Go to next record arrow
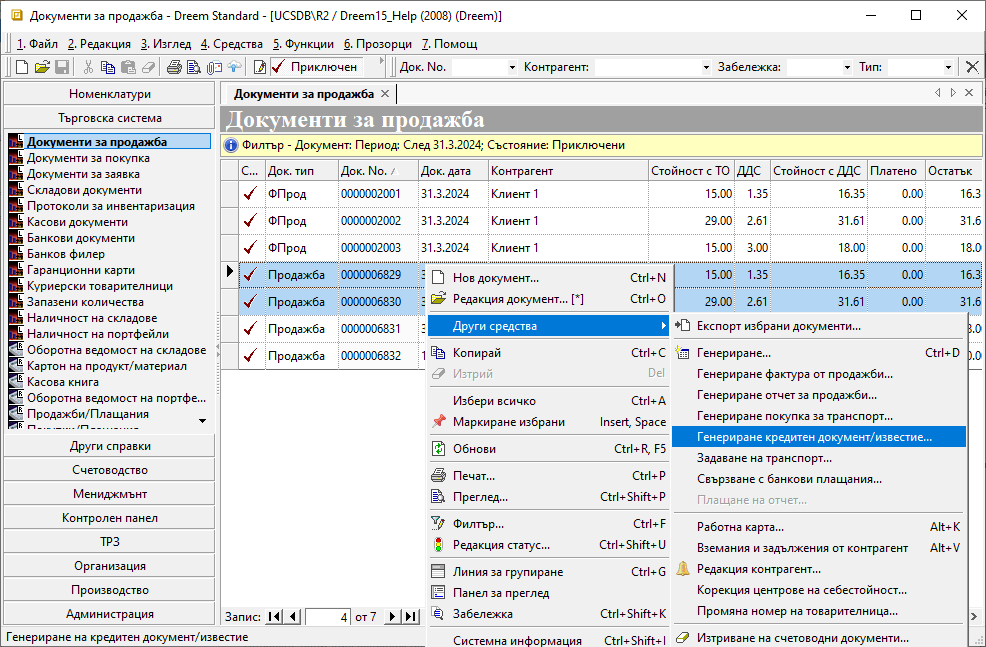The width and height of the screenshot is (986, 647). pyautogui.click(x=392, y=617)
